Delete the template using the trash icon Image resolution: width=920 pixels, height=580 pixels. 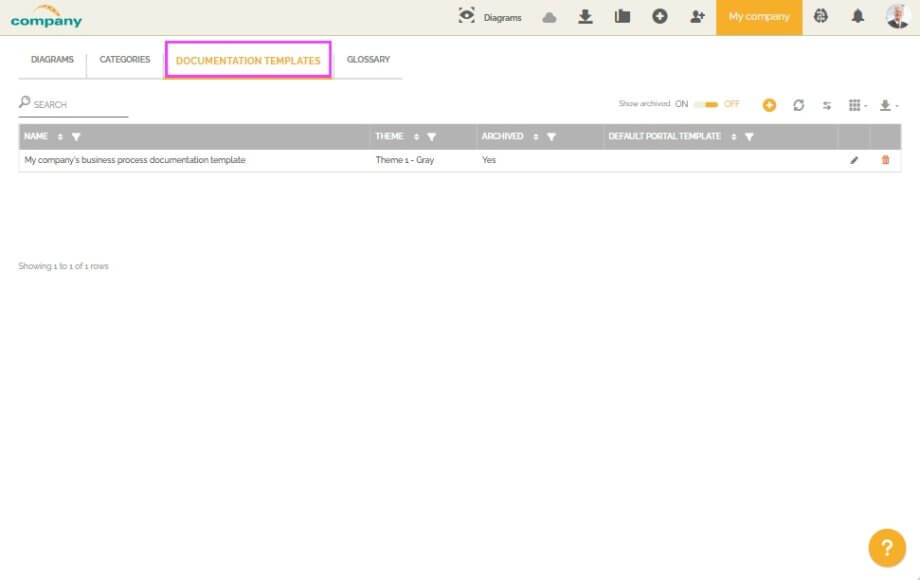(886, 160)
